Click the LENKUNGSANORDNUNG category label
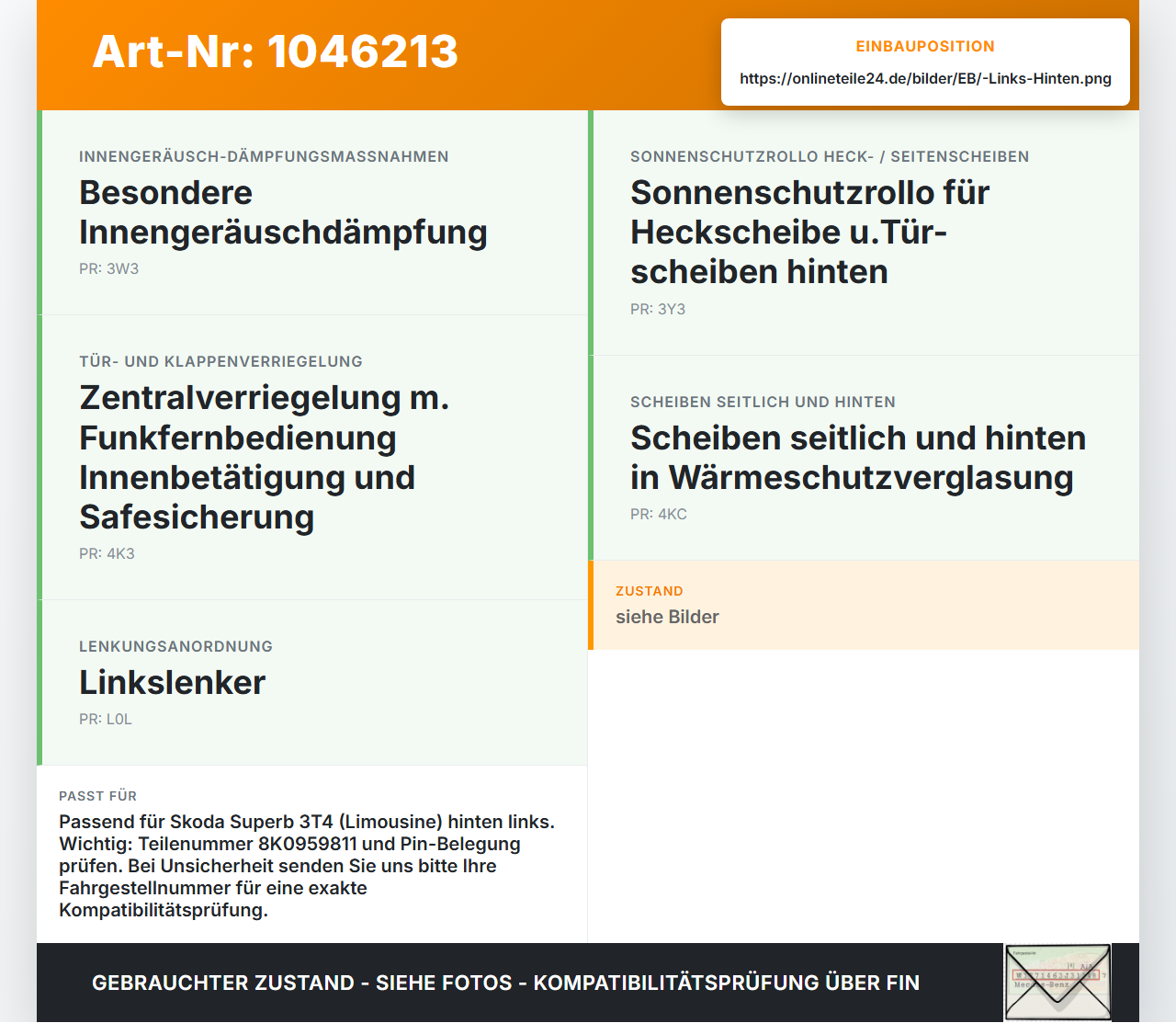 (x=175, y=646)
